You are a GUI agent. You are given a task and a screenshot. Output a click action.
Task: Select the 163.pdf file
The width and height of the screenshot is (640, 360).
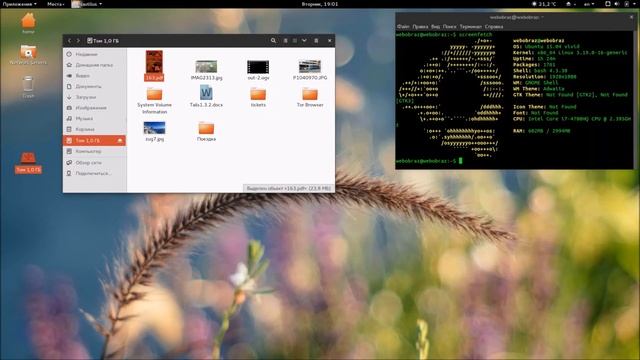154,65
